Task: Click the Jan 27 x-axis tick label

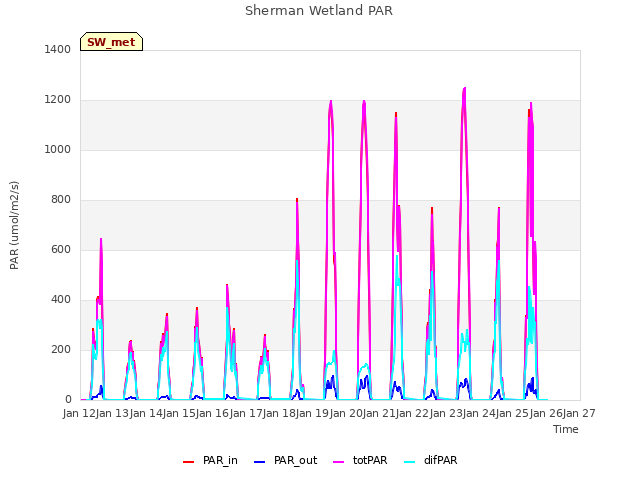Action: click(x=579, y=413)
